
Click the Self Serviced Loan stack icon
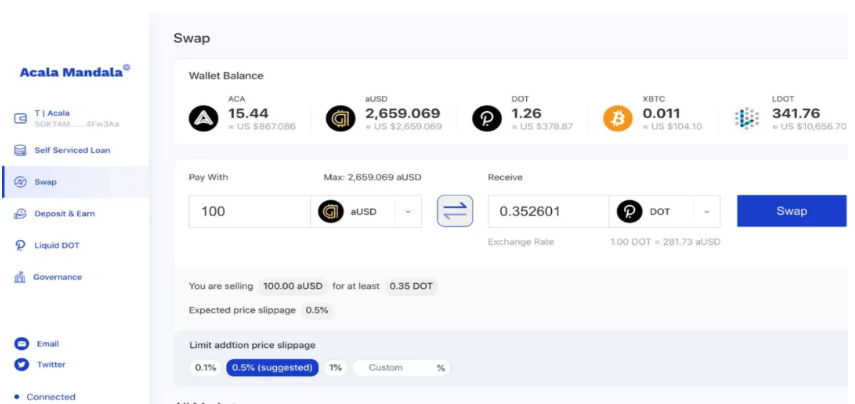pos(20,150)
